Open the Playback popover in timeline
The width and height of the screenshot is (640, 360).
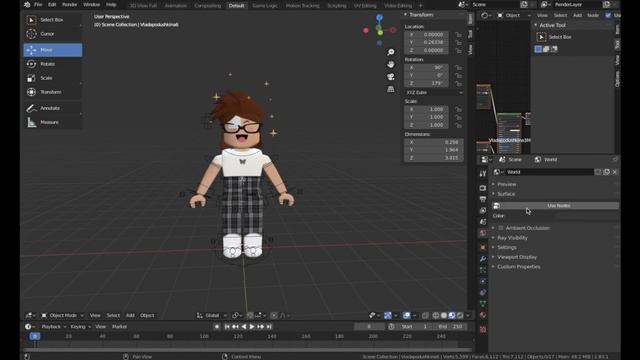pos(54,327)
